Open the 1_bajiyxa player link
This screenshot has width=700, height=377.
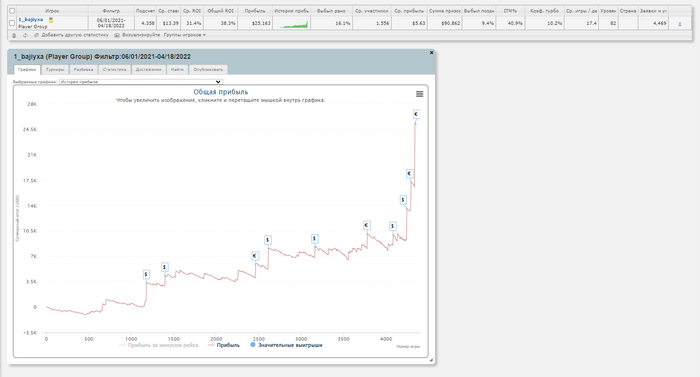pos(31,20)
